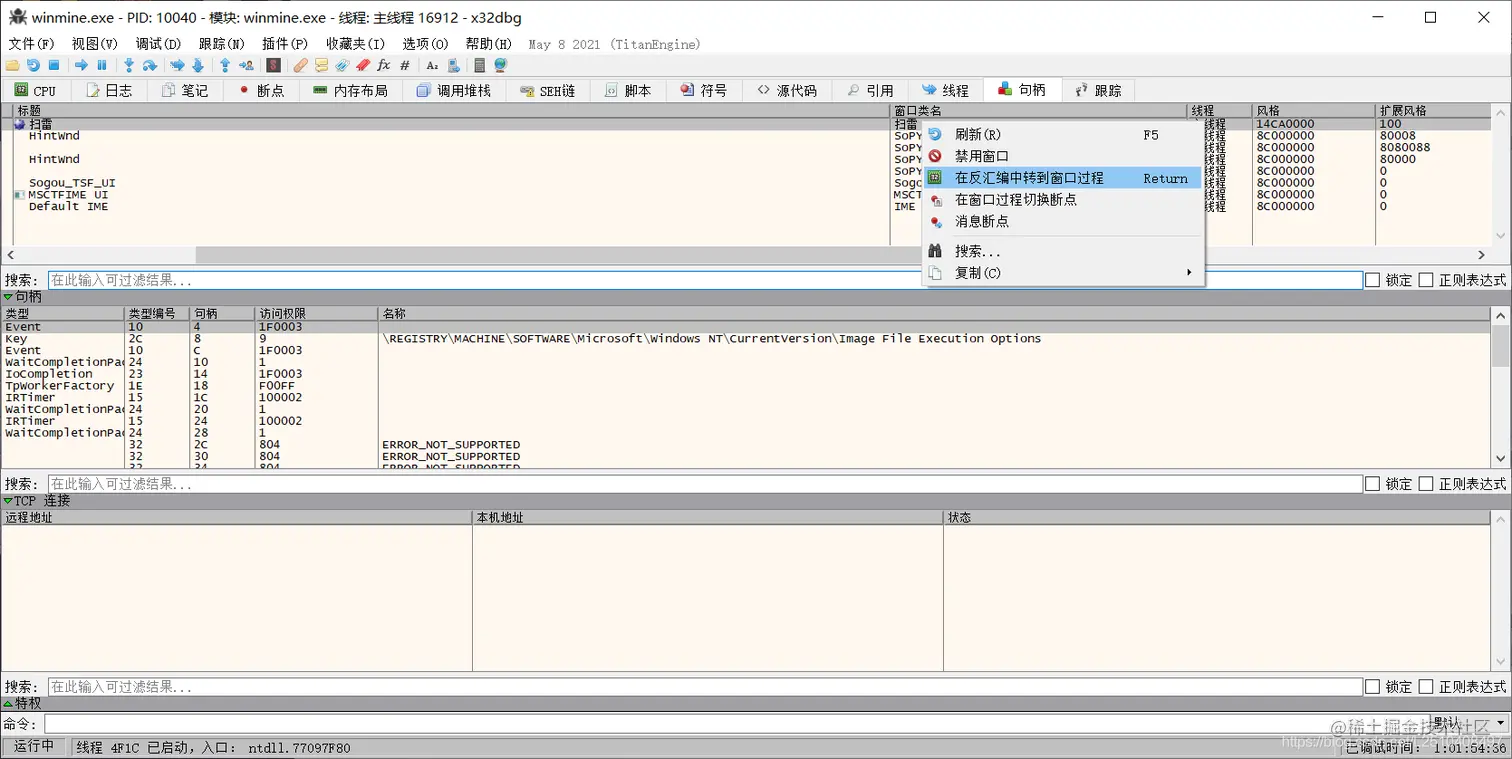Image resolution: width=1512 pixels, height=759 pixels.
Task: Switch to the 调用堆栈 tab
Action: [x=454, y=90]
